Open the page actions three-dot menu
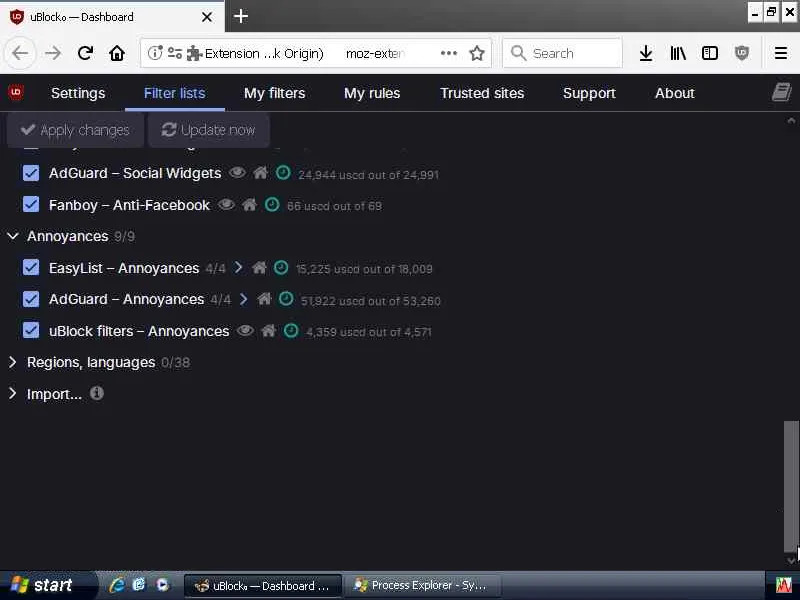 tap(448, 53)
